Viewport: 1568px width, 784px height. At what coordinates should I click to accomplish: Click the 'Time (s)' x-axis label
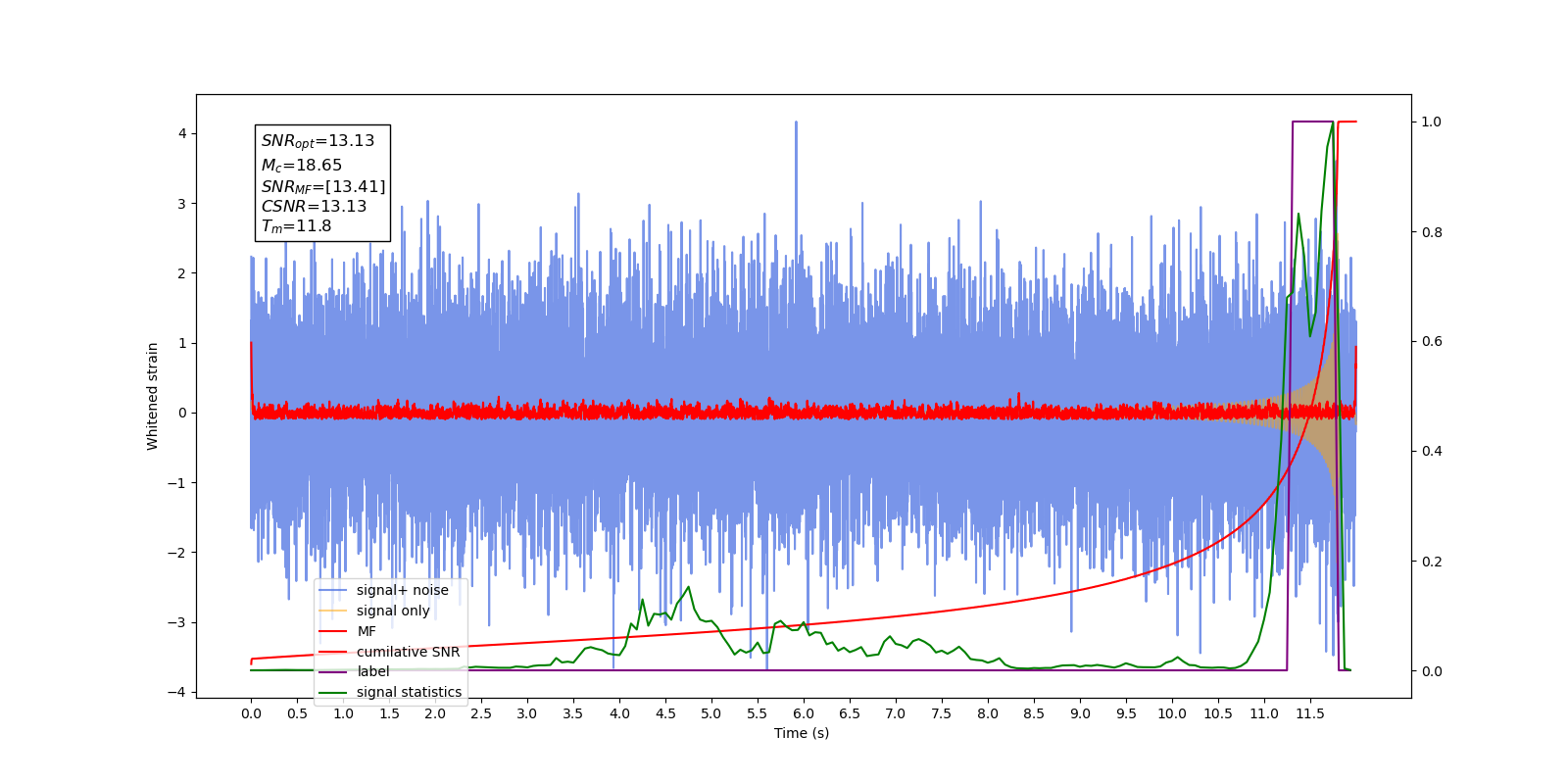coord(802,733)
